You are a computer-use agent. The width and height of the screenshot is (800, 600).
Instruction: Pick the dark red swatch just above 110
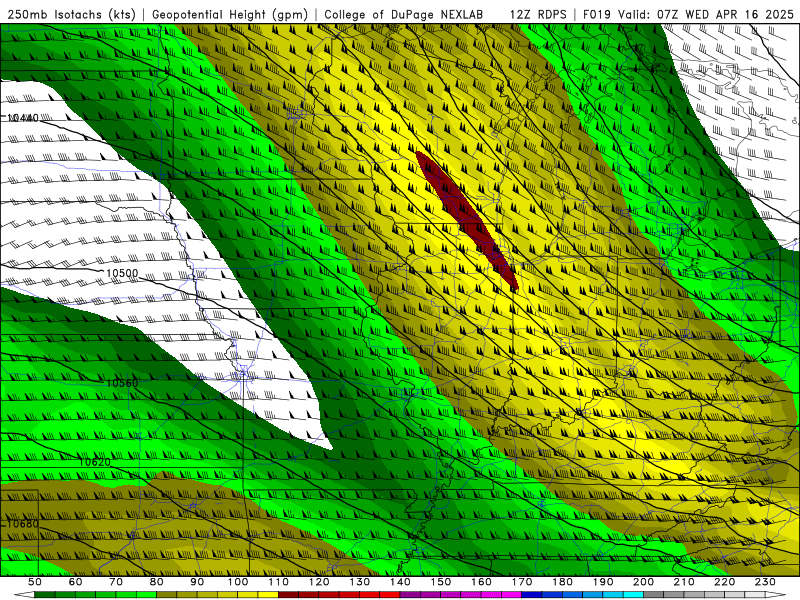288,595
